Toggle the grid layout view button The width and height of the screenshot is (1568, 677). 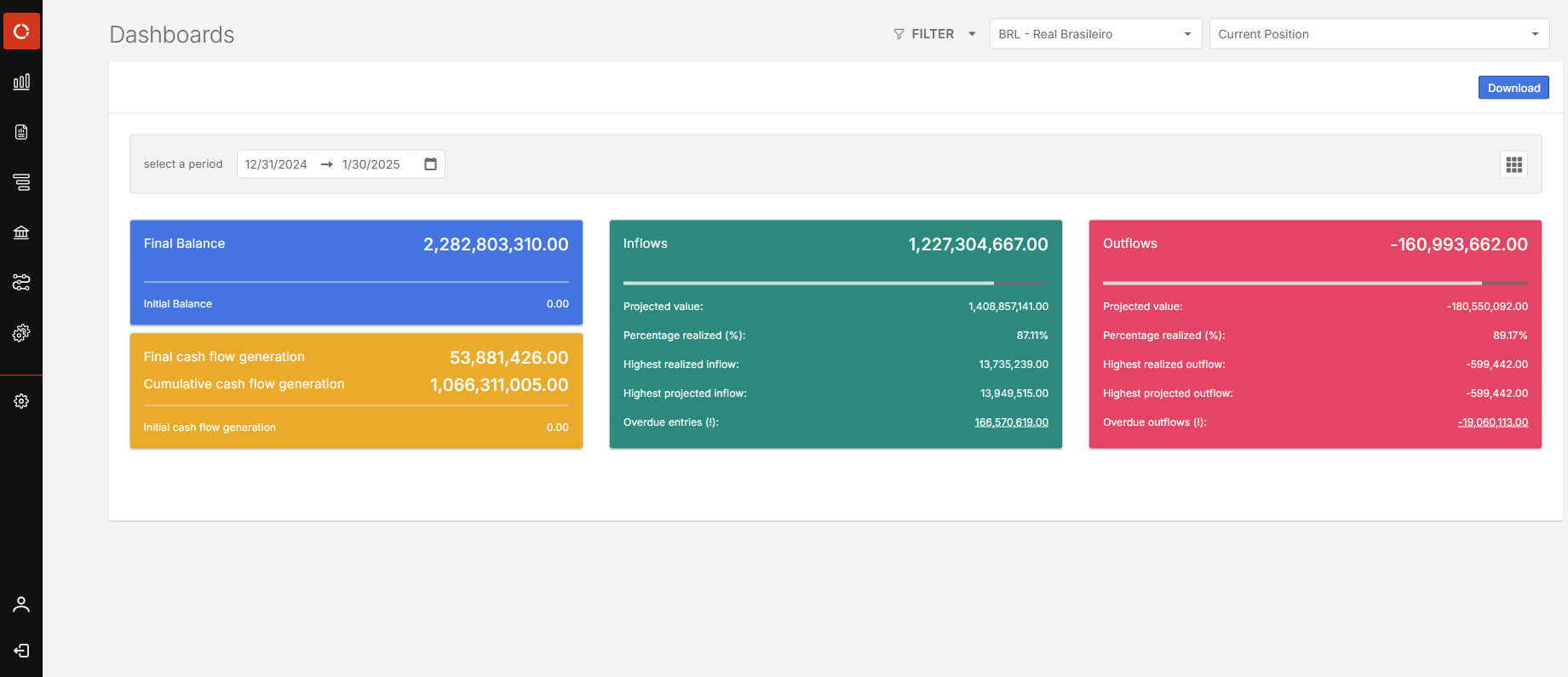pyautogui.click(x=1513, y=164)
